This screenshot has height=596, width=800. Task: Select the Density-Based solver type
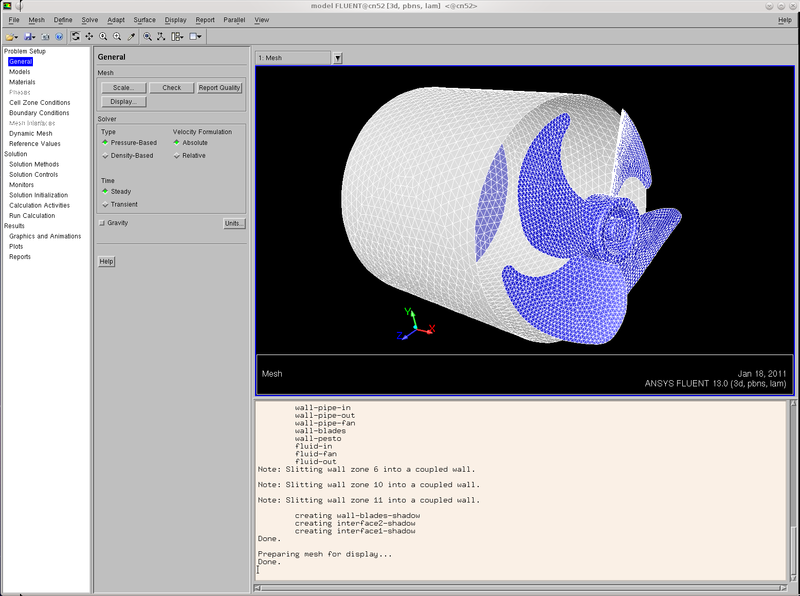[x=105, y=155]
